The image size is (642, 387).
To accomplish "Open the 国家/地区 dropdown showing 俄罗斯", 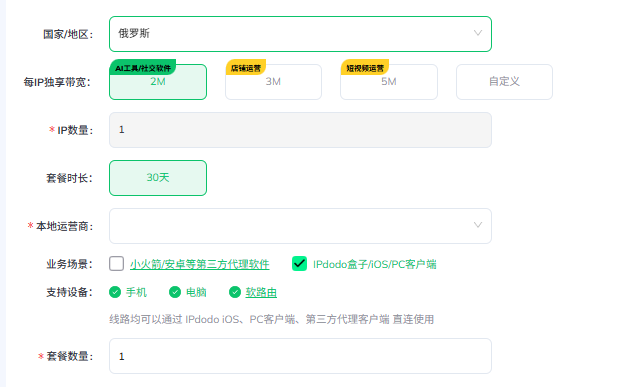I will (x=300, y=34).
